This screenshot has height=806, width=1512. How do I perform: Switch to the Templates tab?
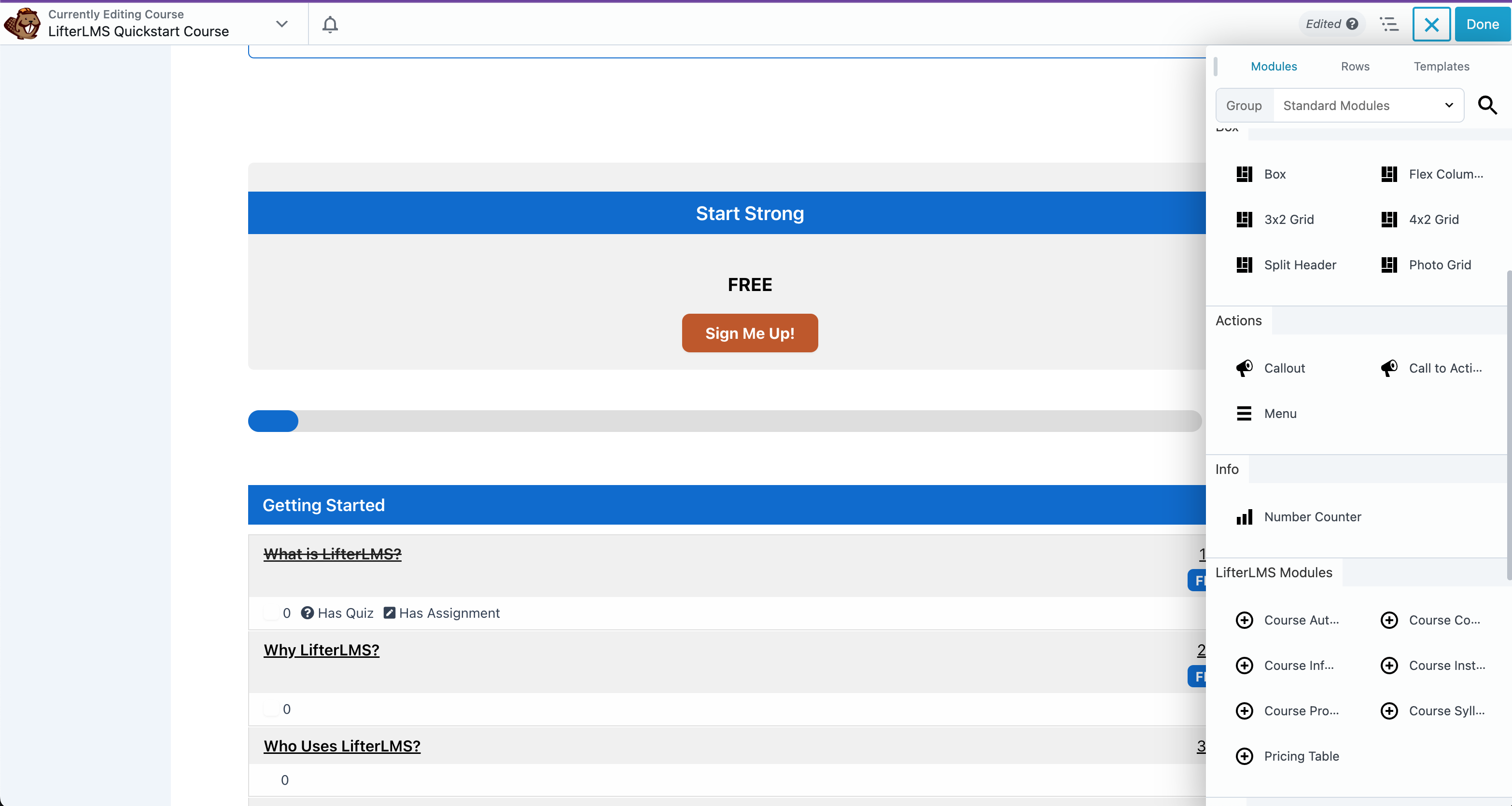coord(1442,66)
